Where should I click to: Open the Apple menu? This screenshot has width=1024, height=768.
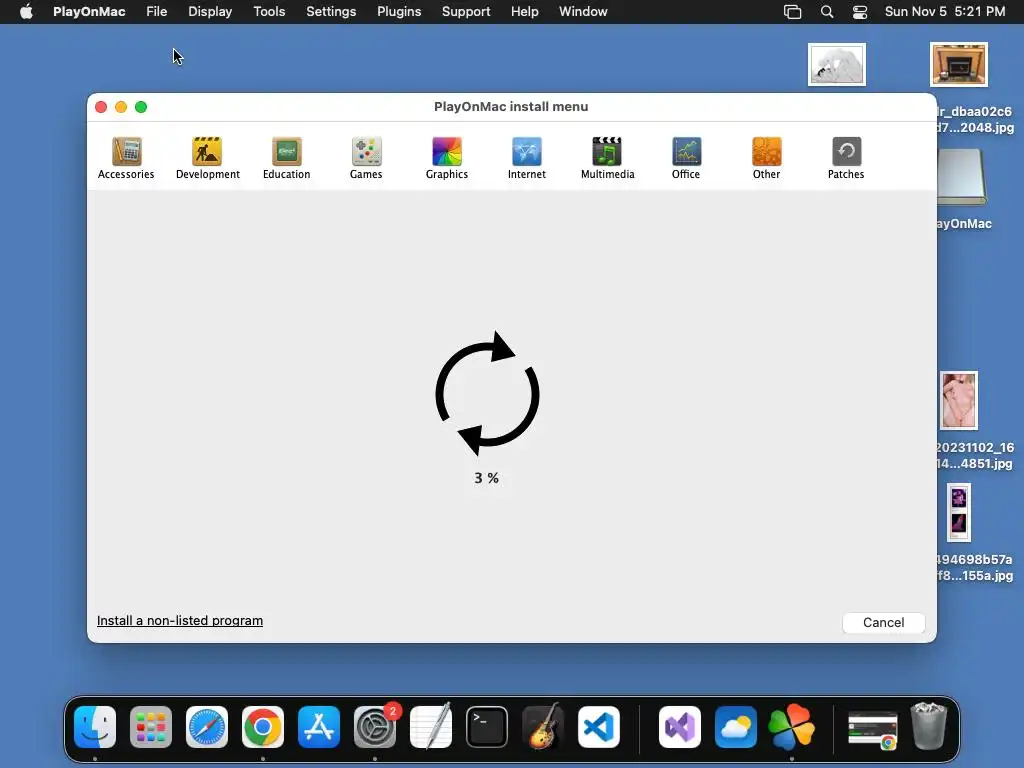26,12
